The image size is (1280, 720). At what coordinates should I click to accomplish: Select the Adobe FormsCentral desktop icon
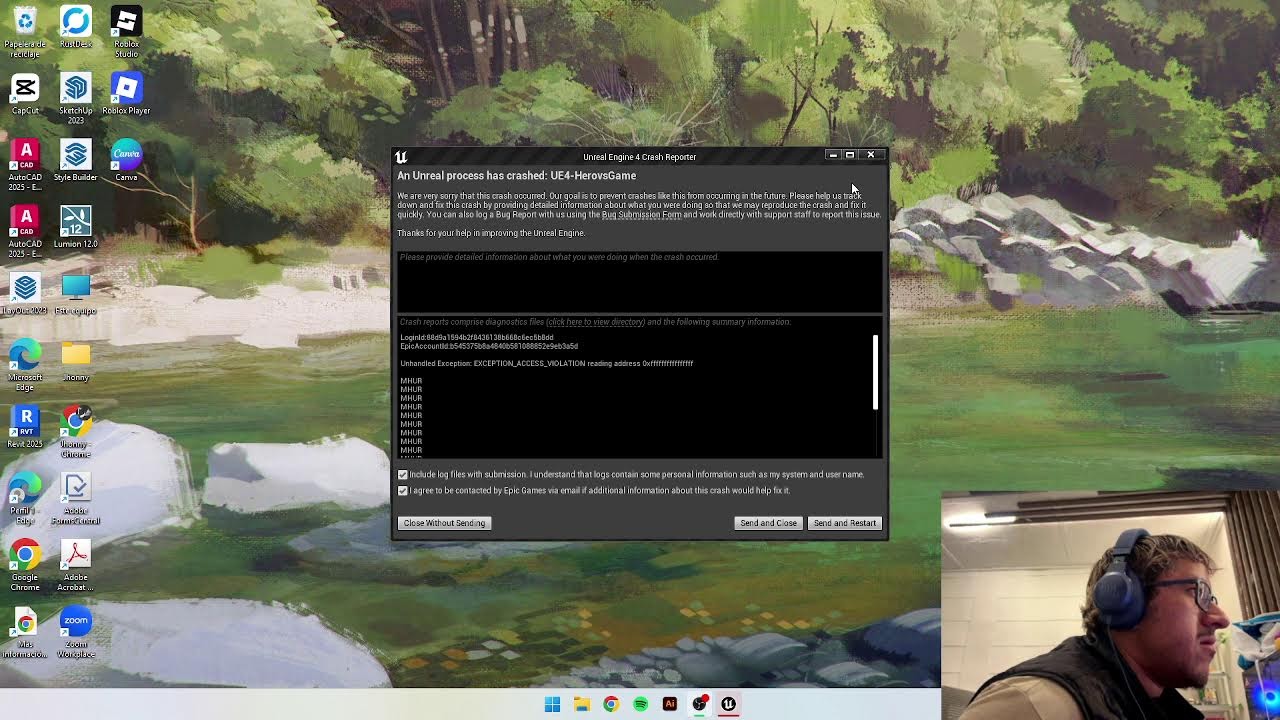(76, 498)
